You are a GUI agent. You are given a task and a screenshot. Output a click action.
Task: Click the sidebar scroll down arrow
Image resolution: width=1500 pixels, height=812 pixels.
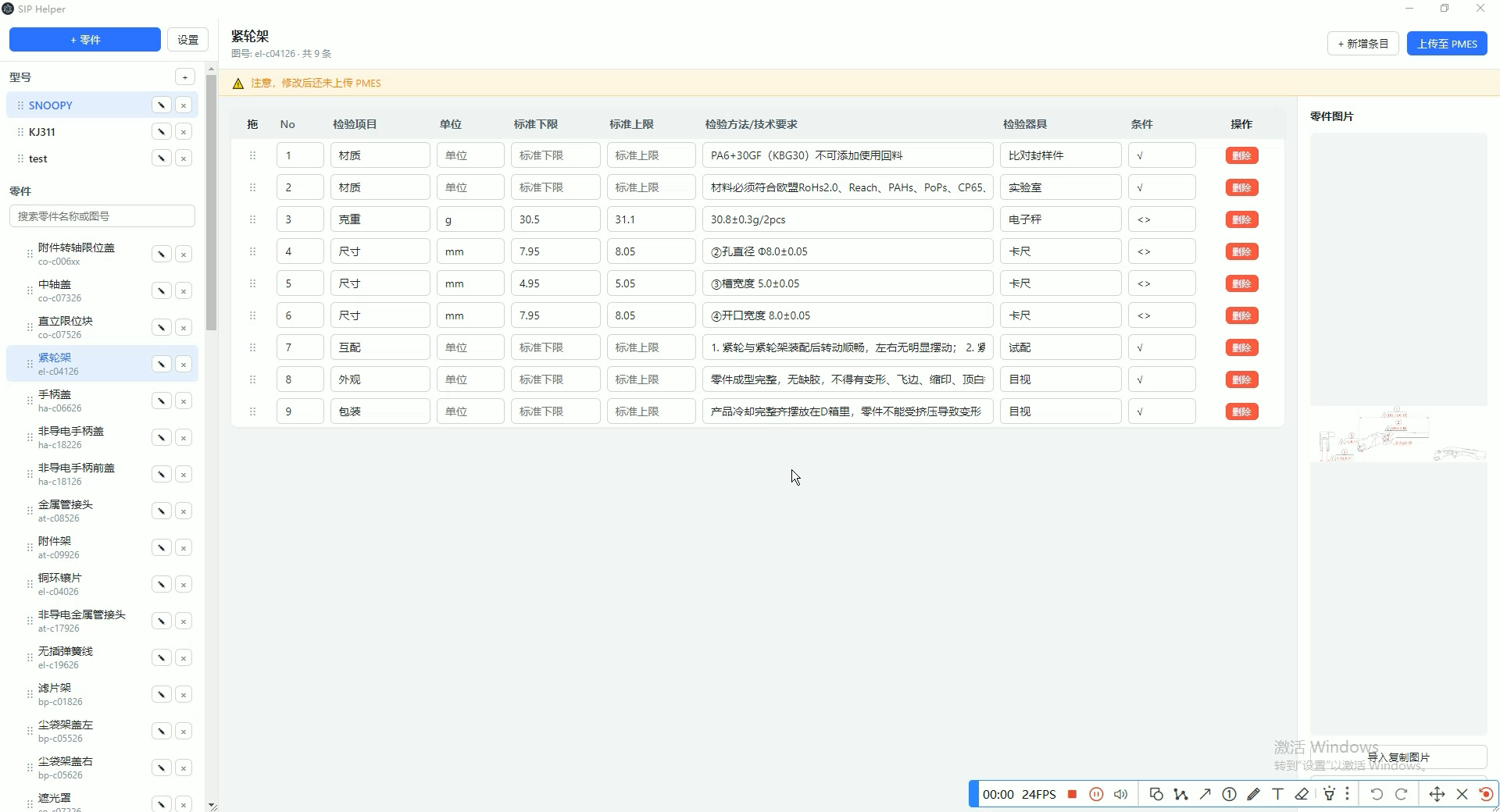point(212,805)
